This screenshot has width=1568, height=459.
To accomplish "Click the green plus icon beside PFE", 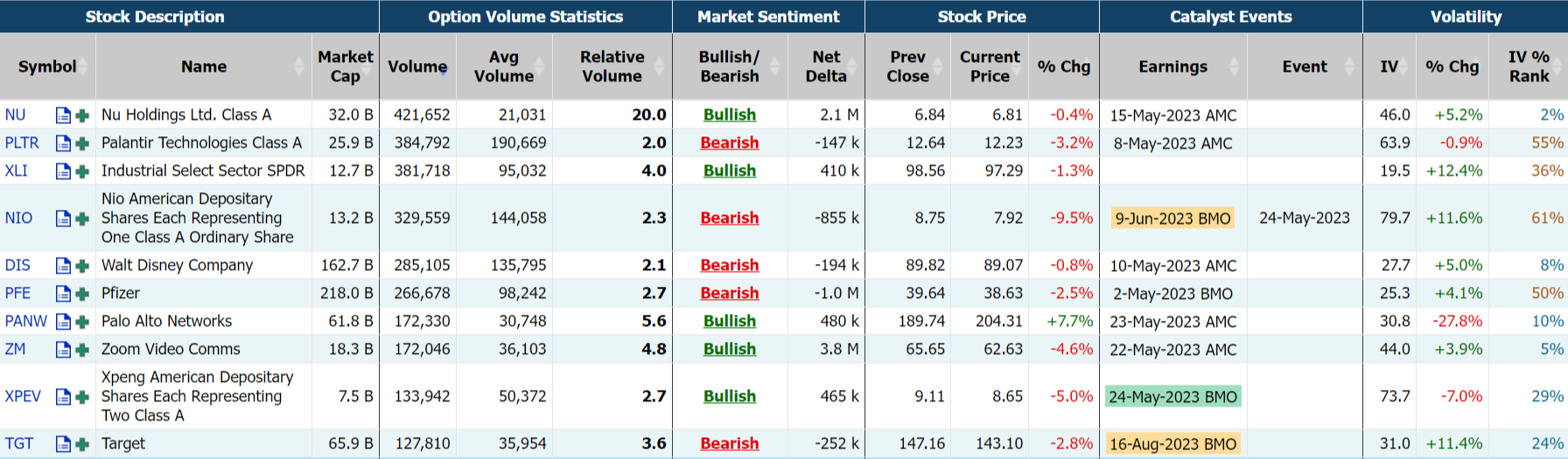I will tap(82, 294).
